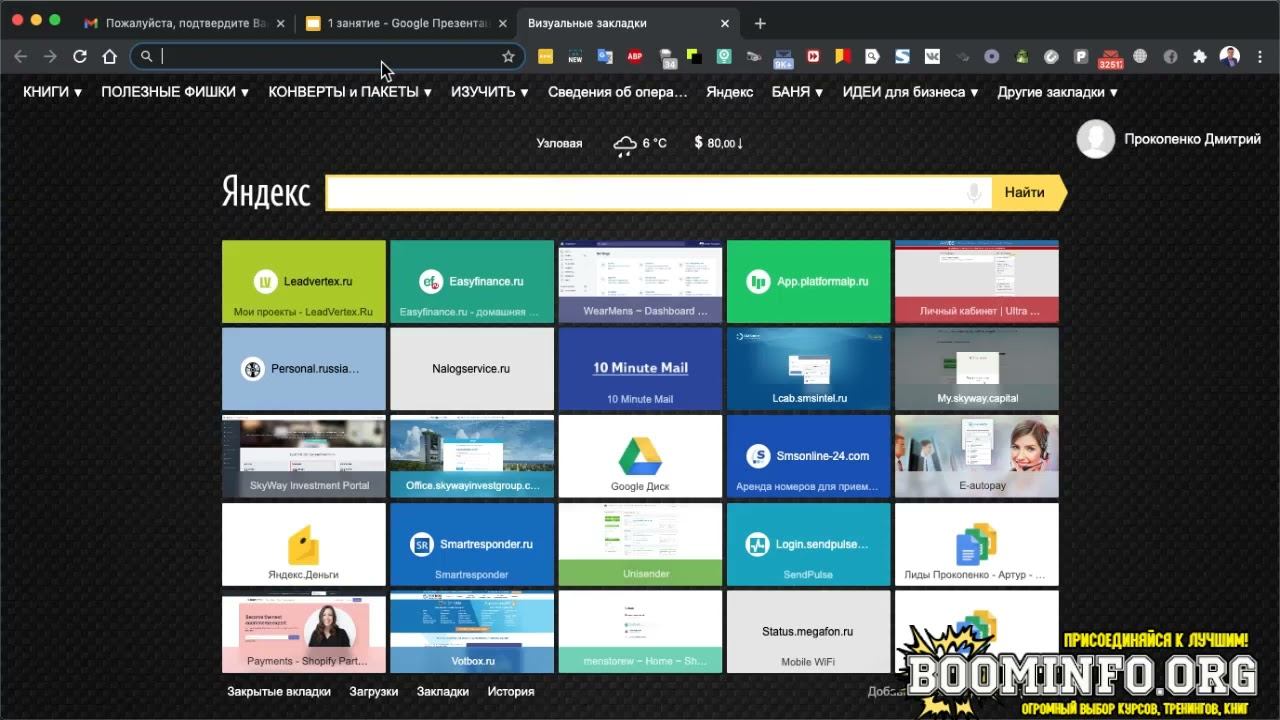The width and height of the screenshot is (1280, 720).
Task: Bookmark this page with the star icon
Action: click(x=508, y=57)
